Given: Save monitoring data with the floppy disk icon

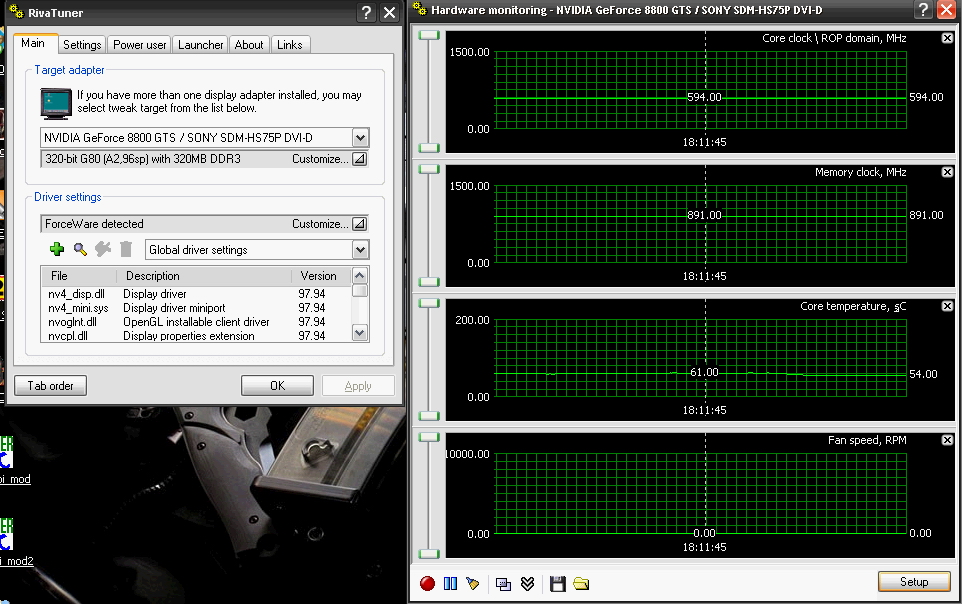Looking at the screenshot, I should click(558, 584).
